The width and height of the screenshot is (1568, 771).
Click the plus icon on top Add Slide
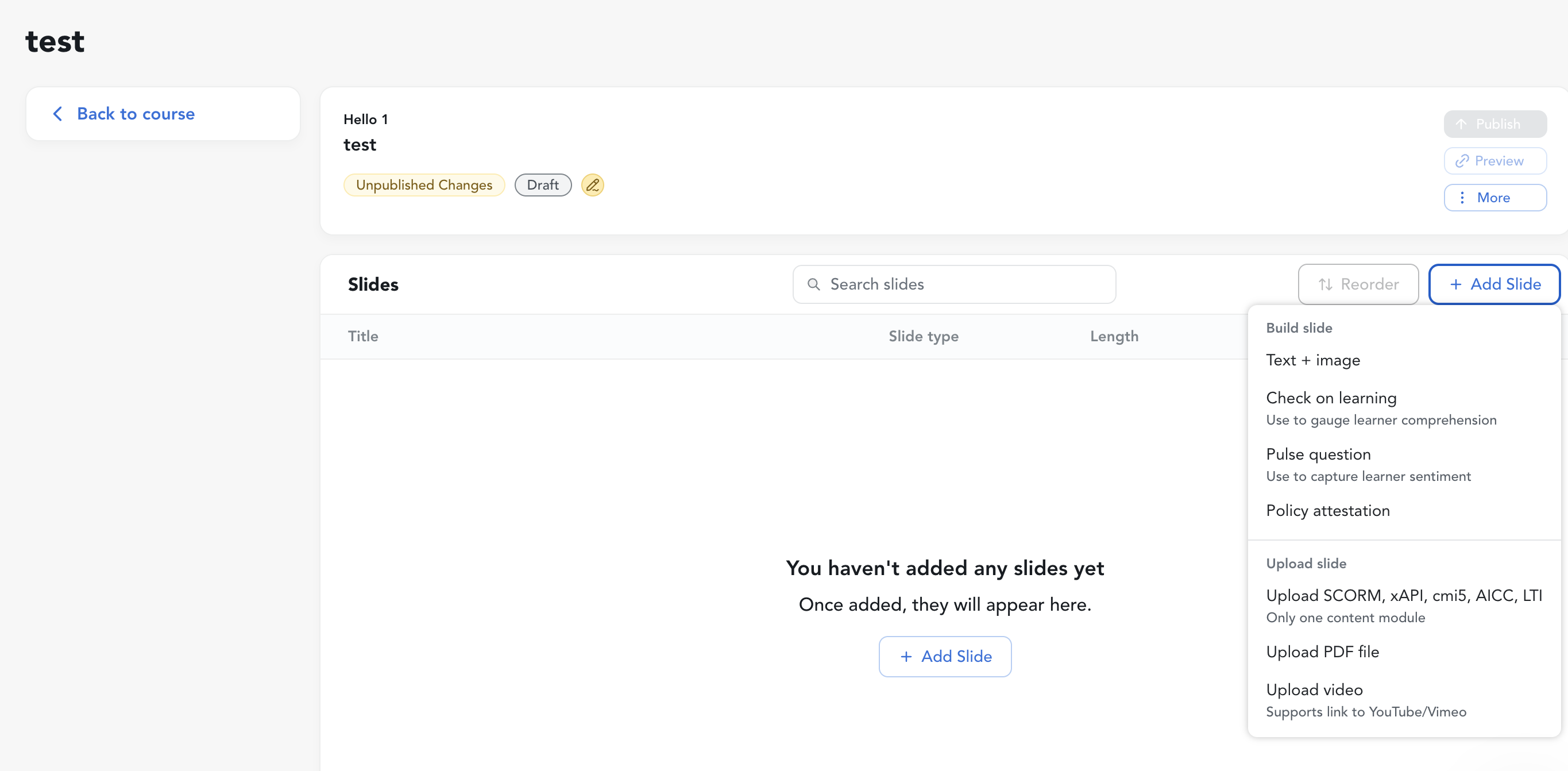(1455, 284)
